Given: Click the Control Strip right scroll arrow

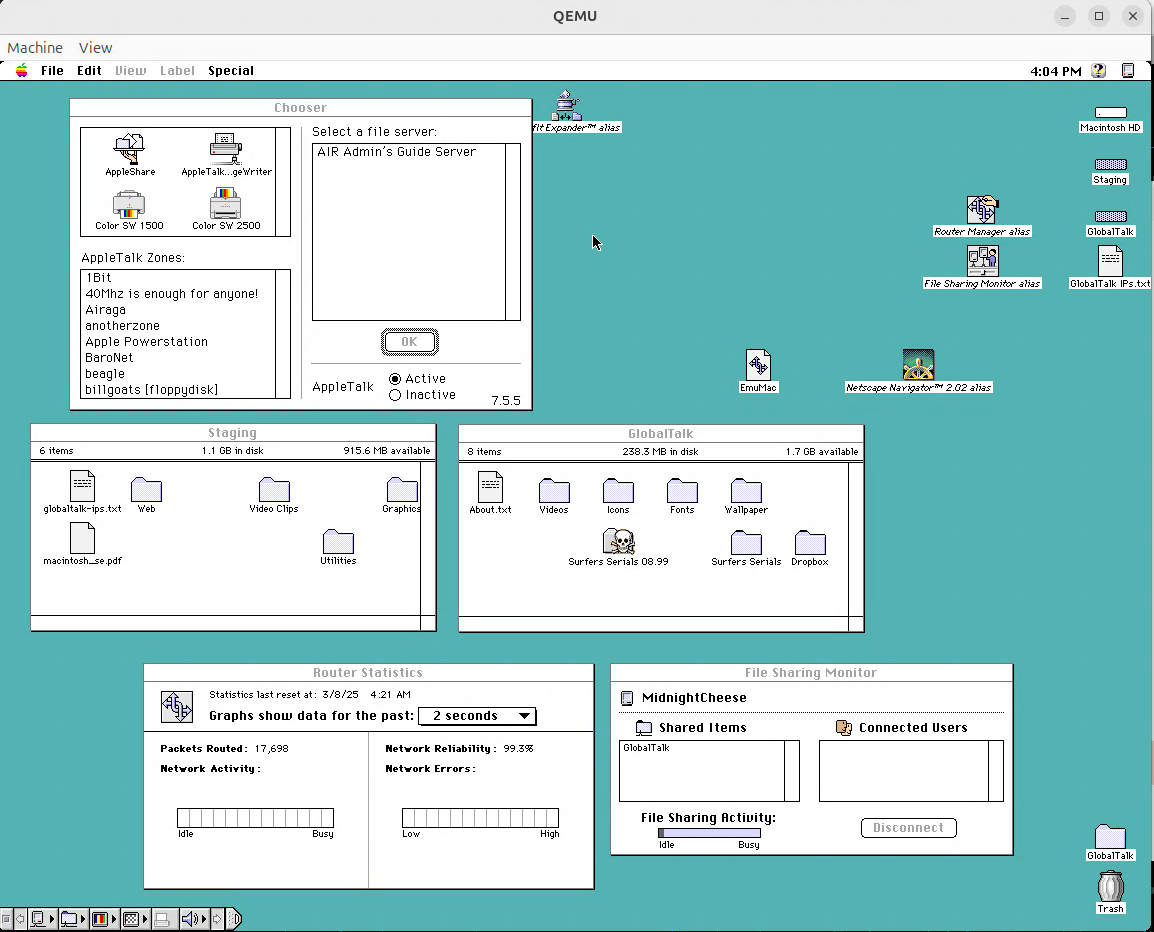Looking at the screenshot, I should 217,919.
